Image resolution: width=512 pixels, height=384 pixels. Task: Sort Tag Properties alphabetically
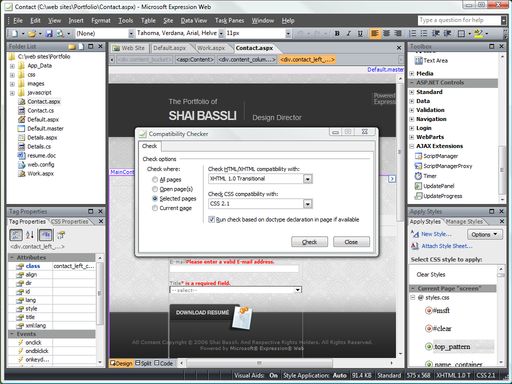[x=30, y=235]
